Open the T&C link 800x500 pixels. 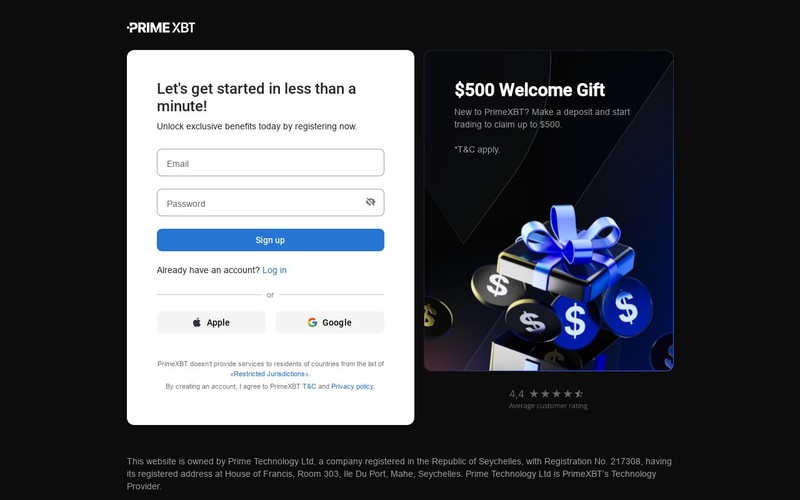(x=309, y=386)
